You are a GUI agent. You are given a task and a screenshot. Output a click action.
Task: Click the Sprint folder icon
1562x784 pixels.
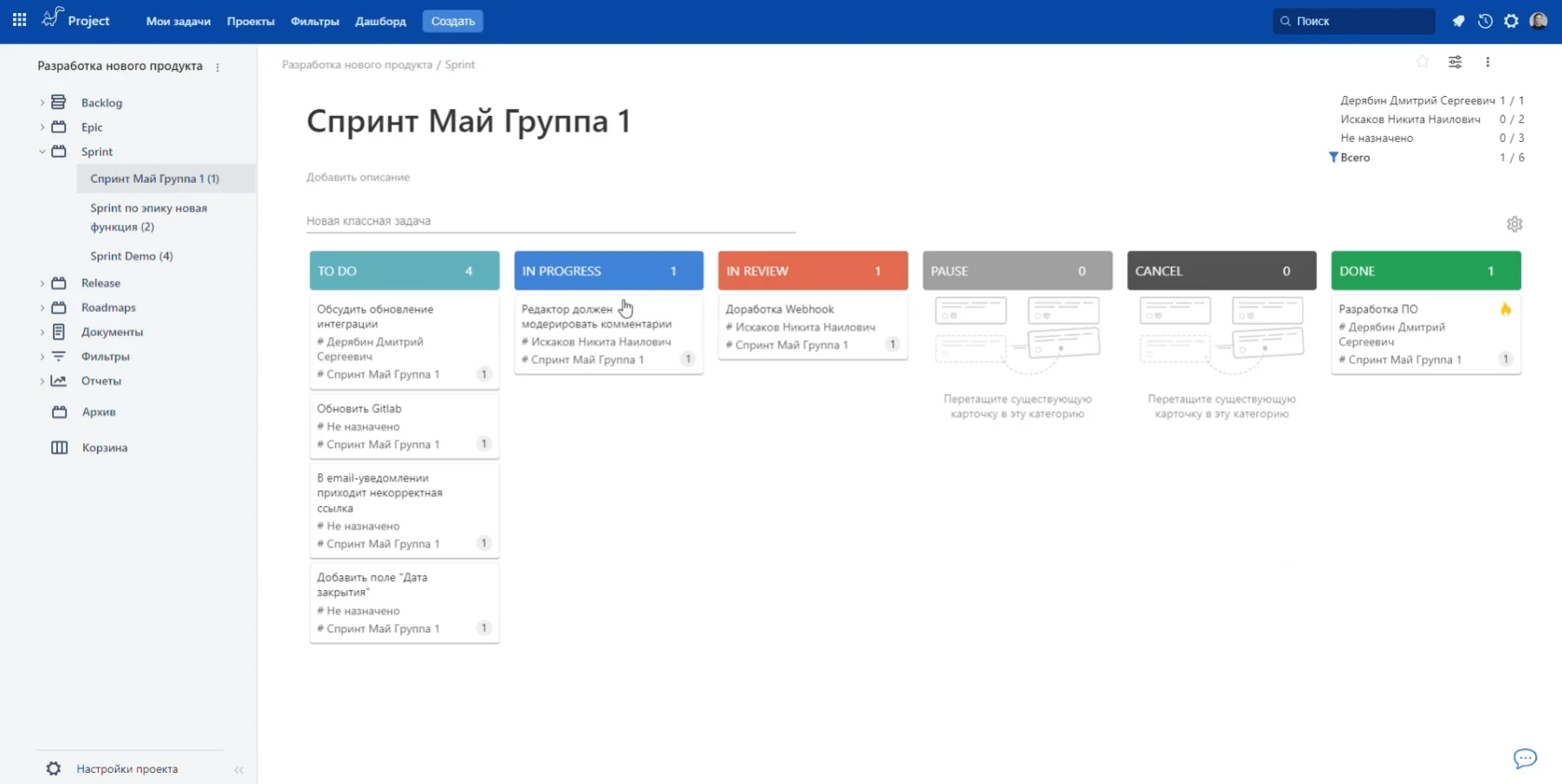click(x=59, y=151)
